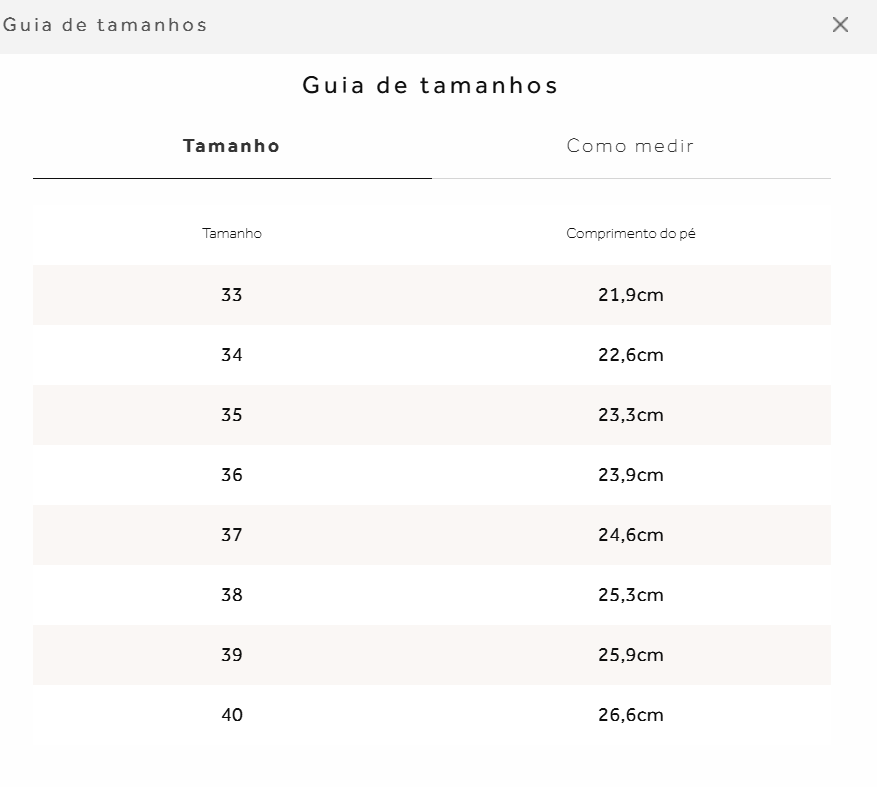The image size is (877, 787).
Task: Click size 40 in the table
Action: point(232,715)
